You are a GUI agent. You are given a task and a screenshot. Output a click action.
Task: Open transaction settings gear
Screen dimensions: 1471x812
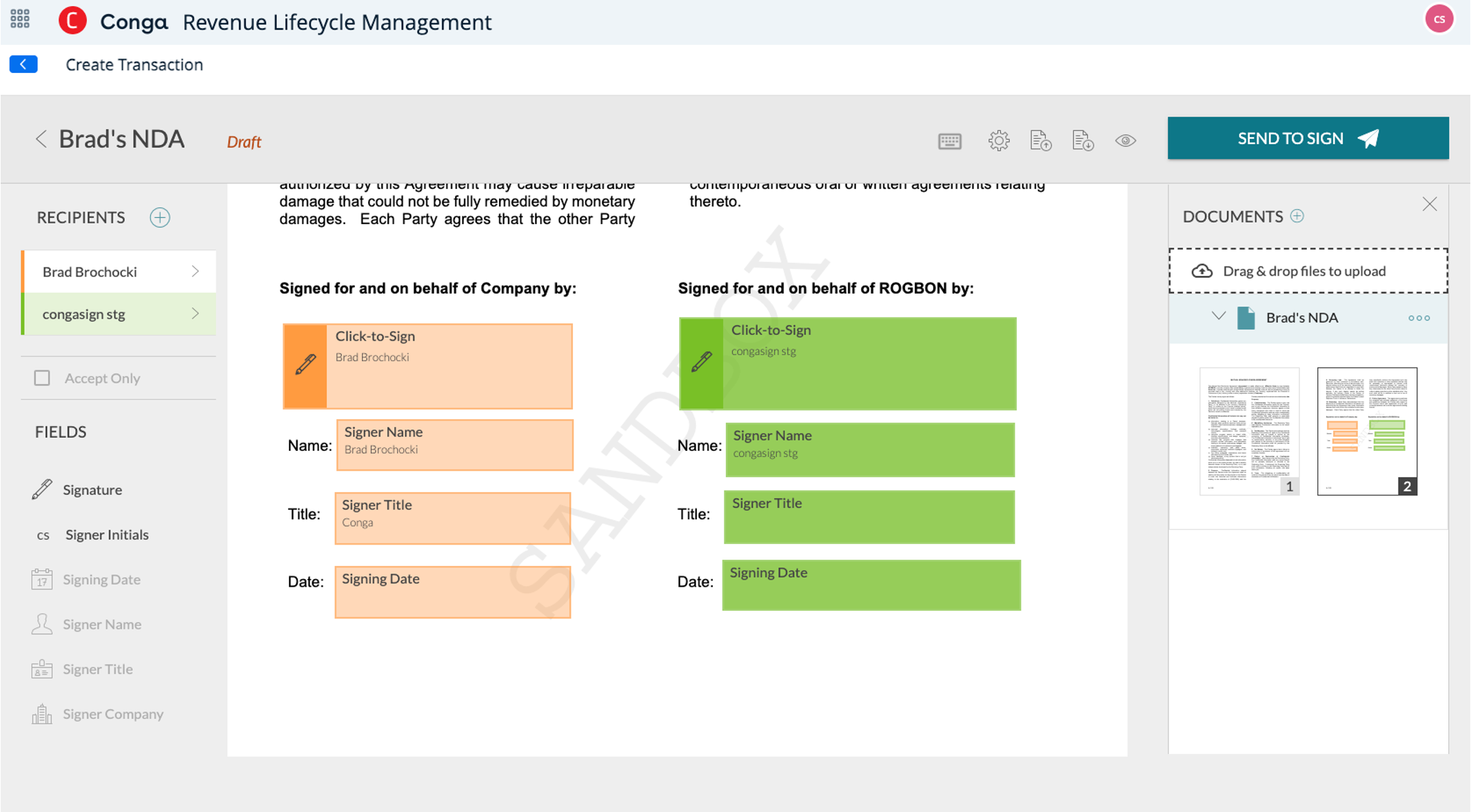point(998,140)
